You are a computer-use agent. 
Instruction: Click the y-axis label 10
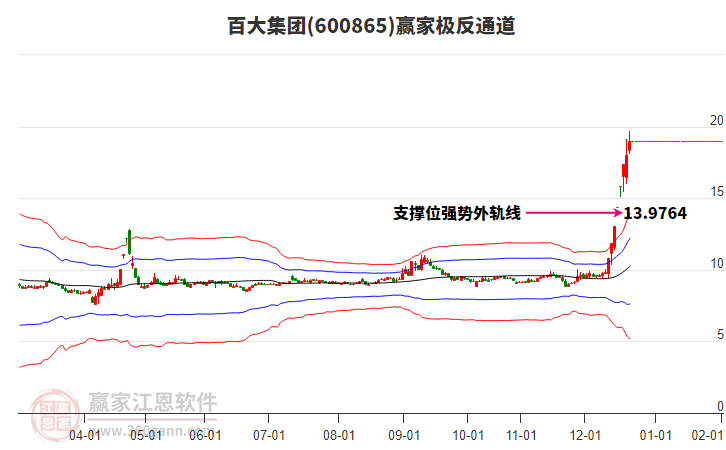(x=717, y=263)
